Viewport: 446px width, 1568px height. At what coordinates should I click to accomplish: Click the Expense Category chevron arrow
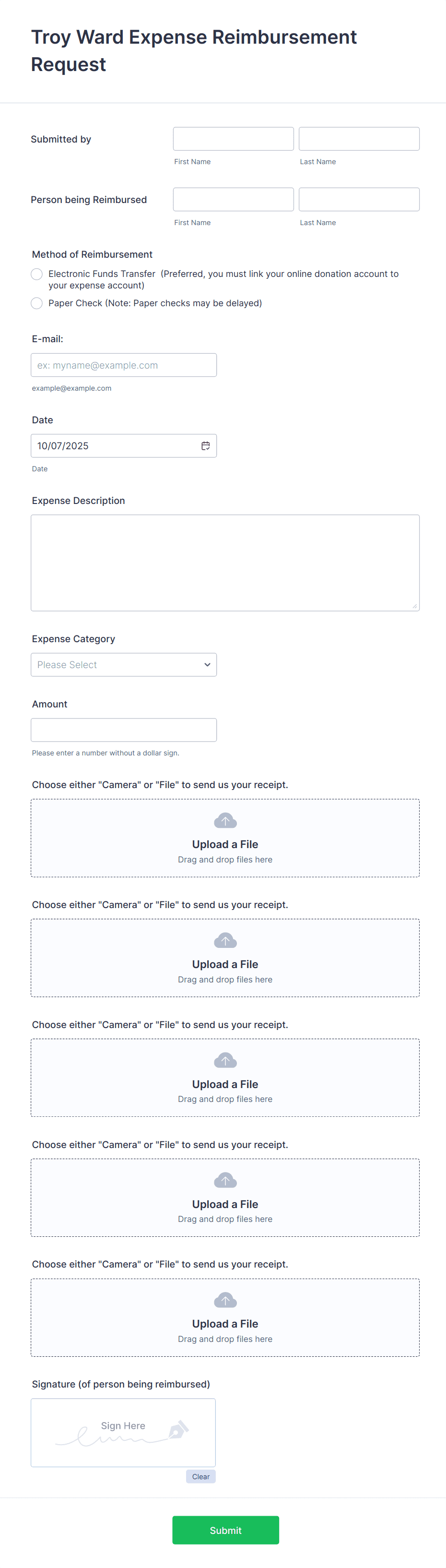click(x=208, y=665)
